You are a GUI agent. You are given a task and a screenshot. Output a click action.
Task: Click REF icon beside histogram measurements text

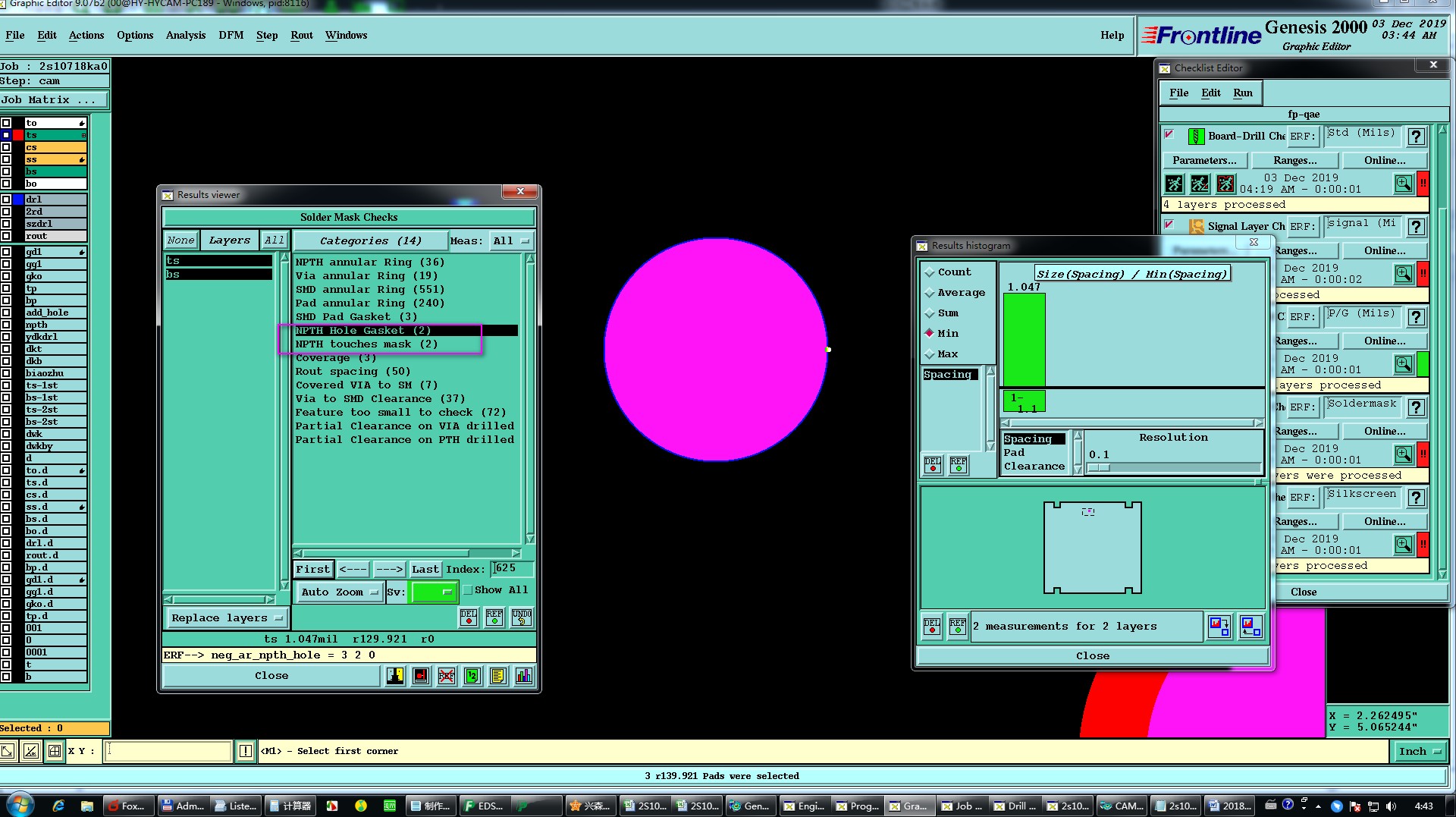click(x=958, y=626)
